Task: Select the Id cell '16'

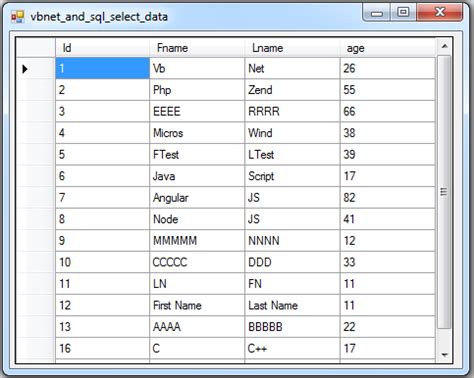Action: (x=103, y=348)
